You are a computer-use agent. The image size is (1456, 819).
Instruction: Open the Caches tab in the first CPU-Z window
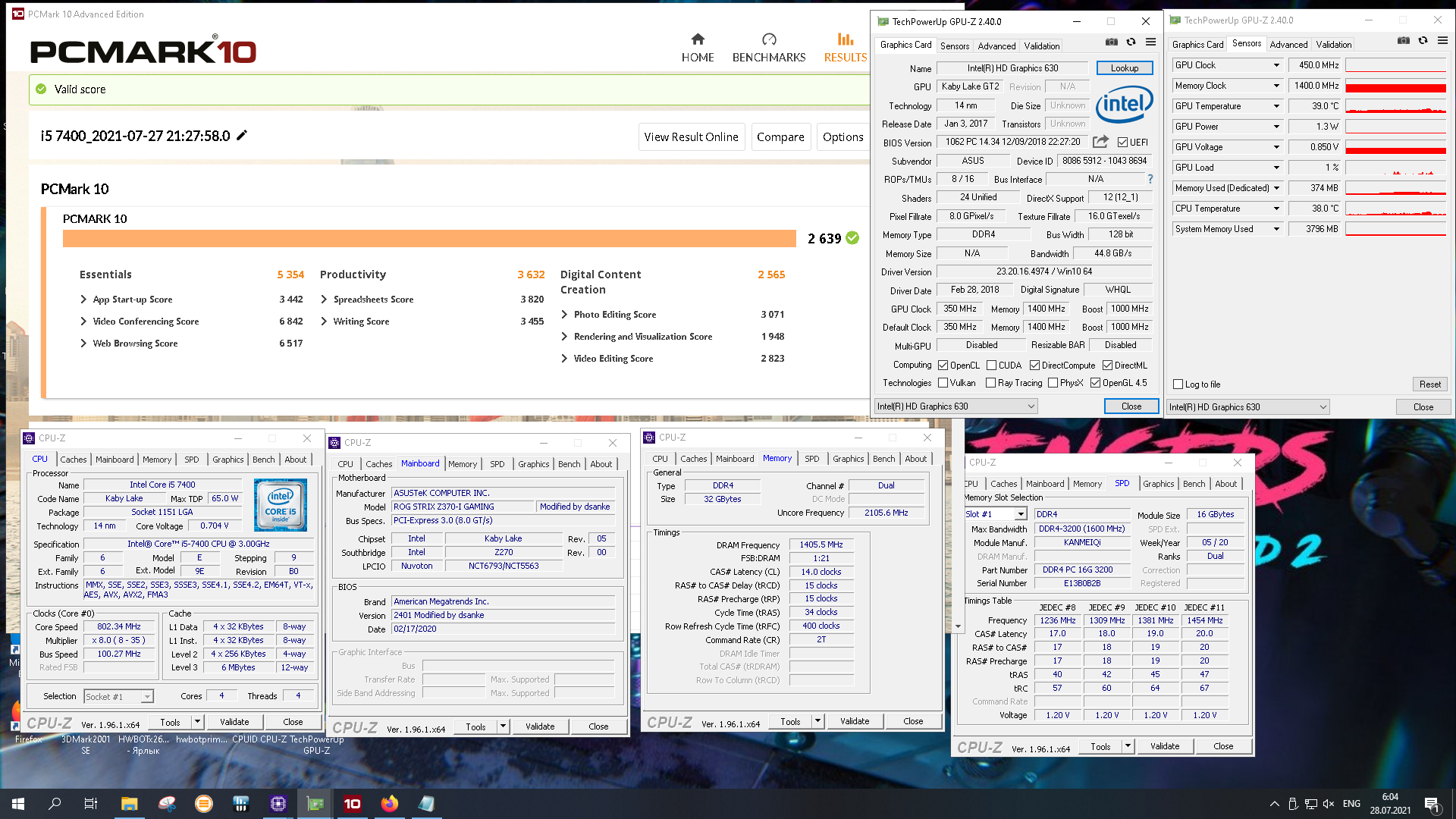coord(74,460)
